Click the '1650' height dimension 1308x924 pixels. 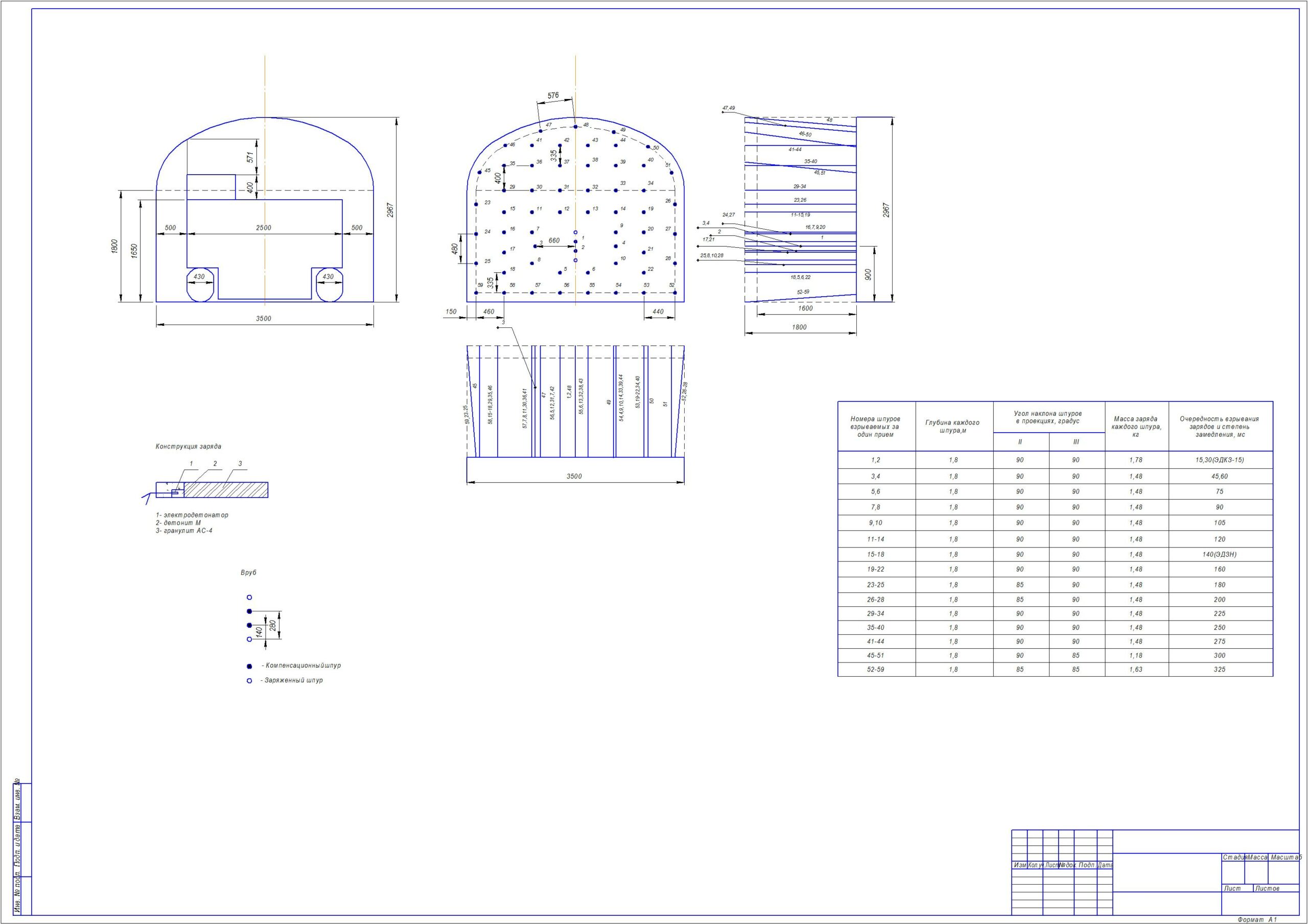point(134,251)
